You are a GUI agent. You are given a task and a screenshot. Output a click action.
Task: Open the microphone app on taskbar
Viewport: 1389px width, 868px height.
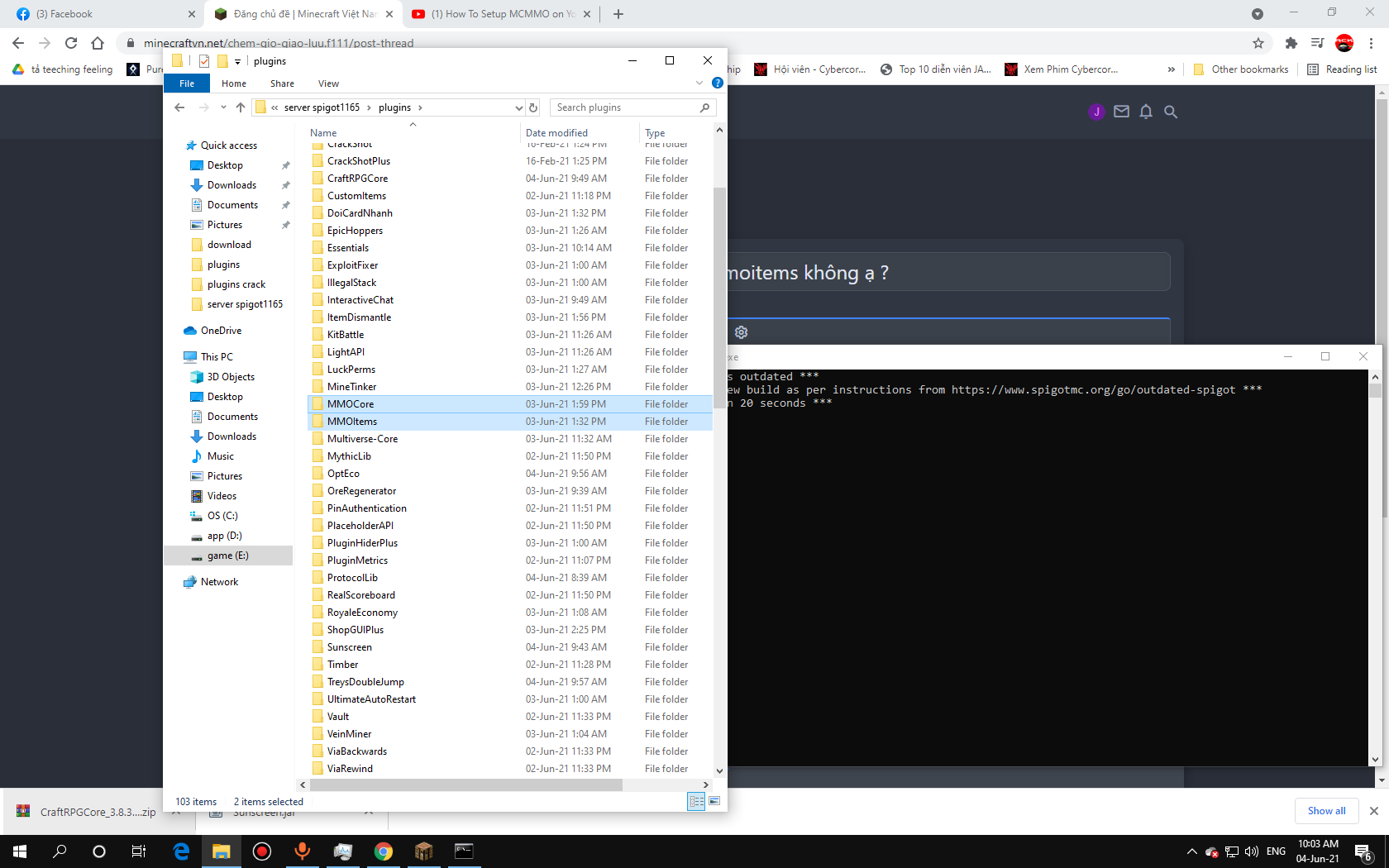pyautogui.click(x=303, y=851)
